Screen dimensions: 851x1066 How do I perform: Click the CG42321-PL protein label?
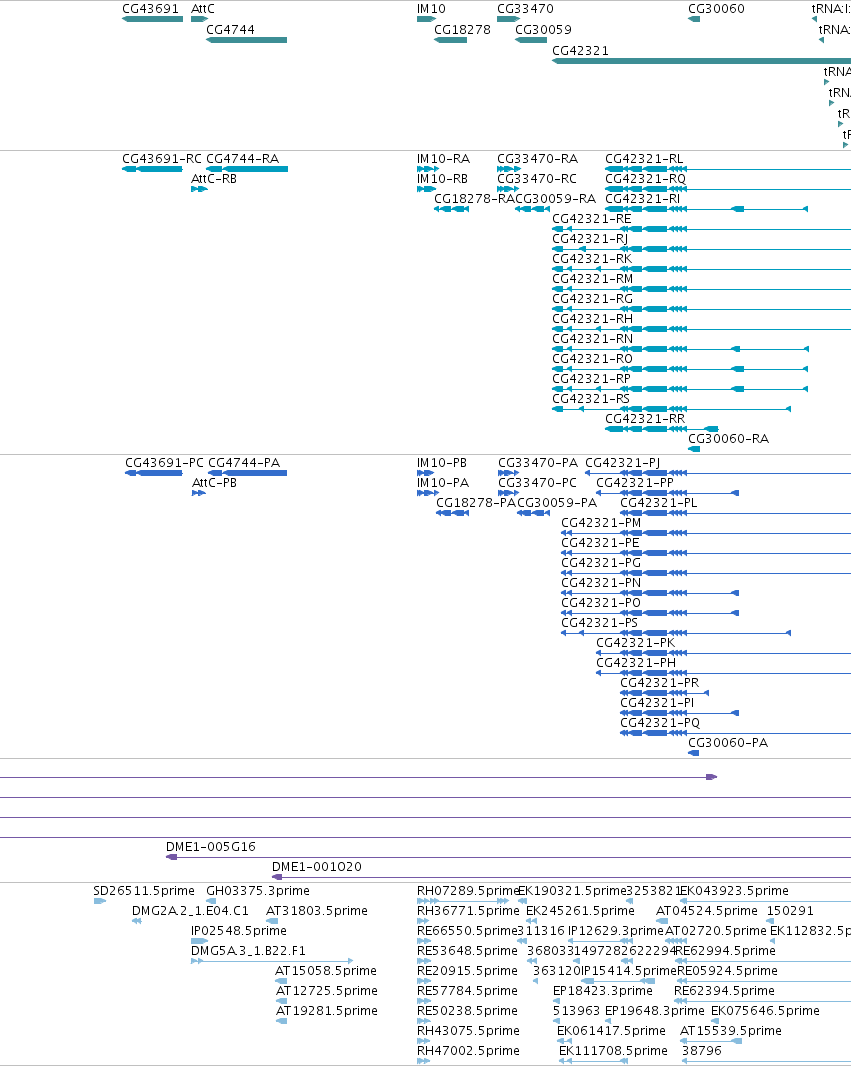pos(659,503)
